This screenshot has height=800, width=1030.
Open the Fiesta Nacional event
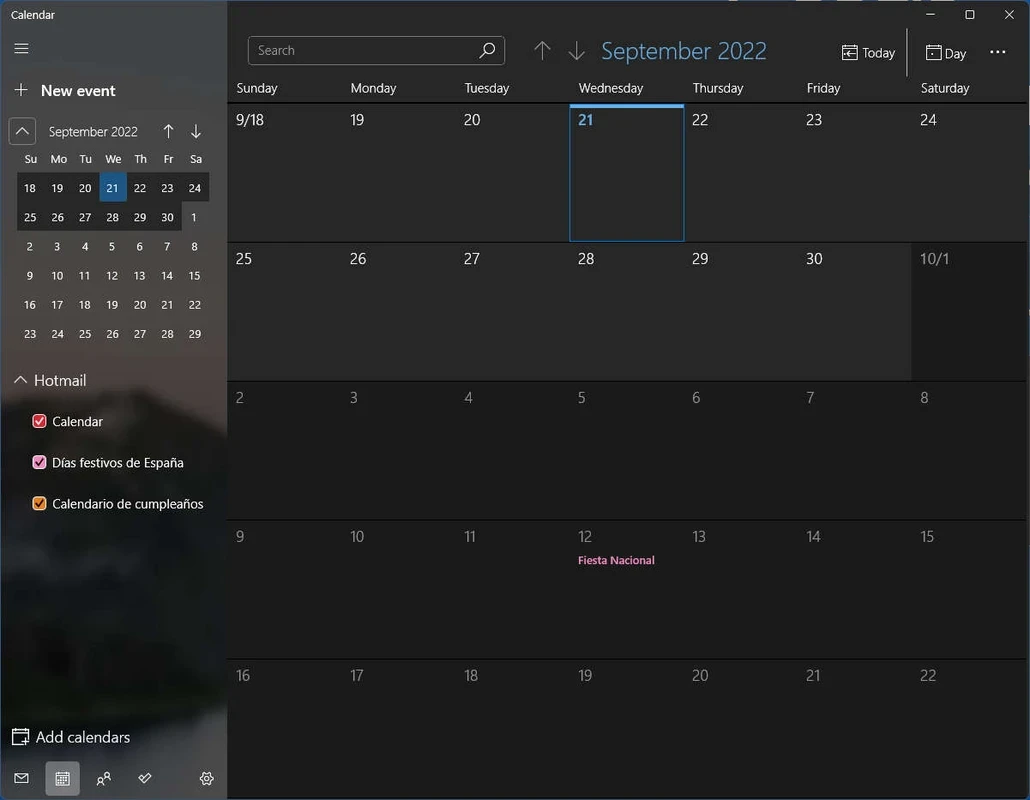(616, 560)
